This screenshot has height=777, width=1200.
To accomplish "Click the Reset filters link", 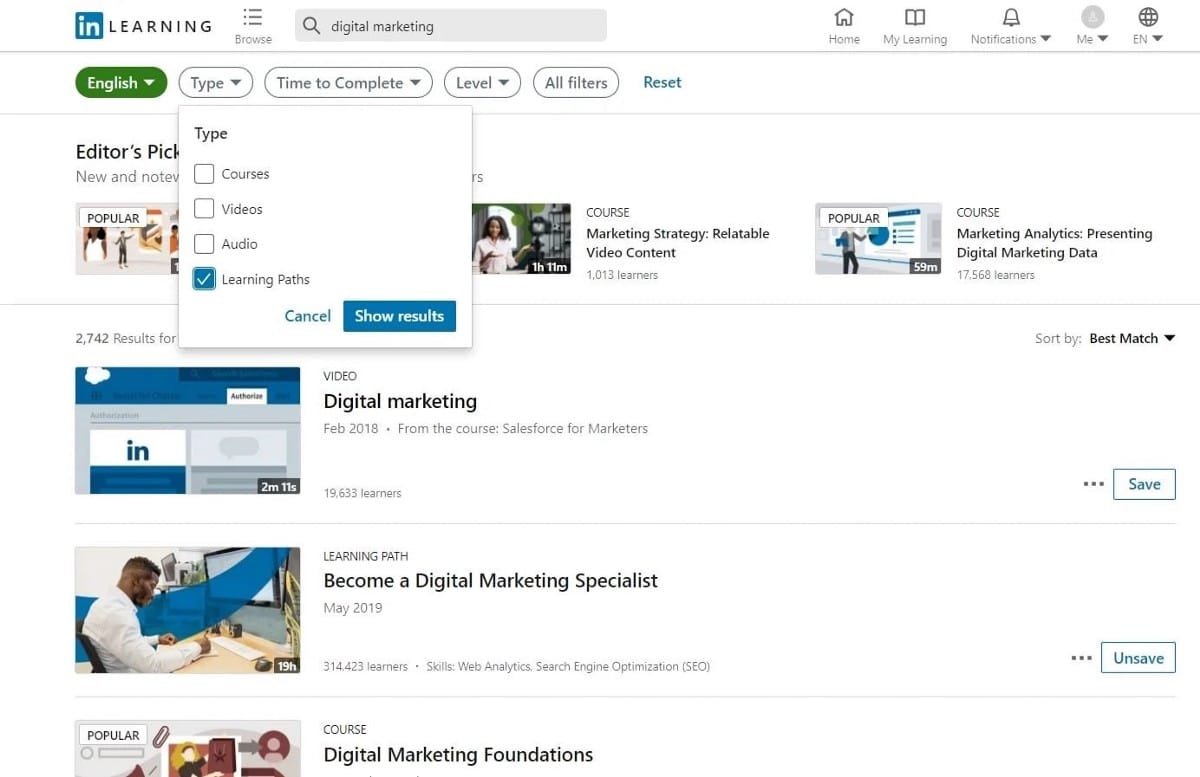I will tap(661, 82).
